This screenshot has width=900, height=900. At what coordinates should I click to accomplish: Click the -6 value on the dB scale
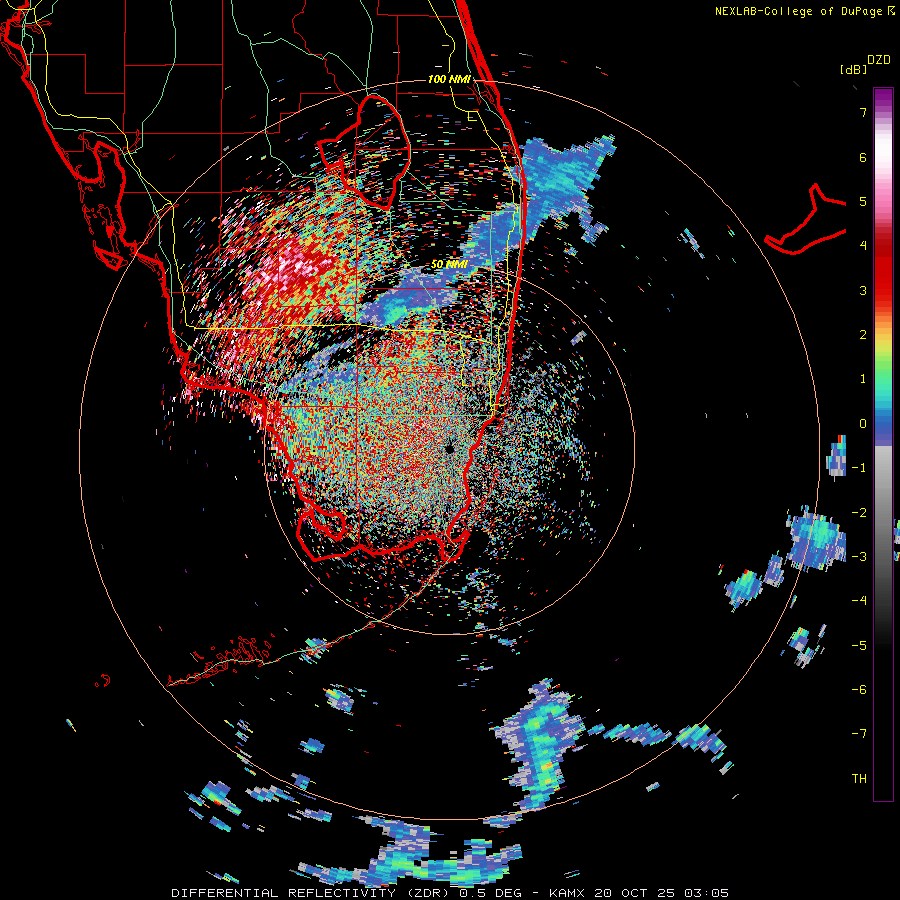(859, 690)
